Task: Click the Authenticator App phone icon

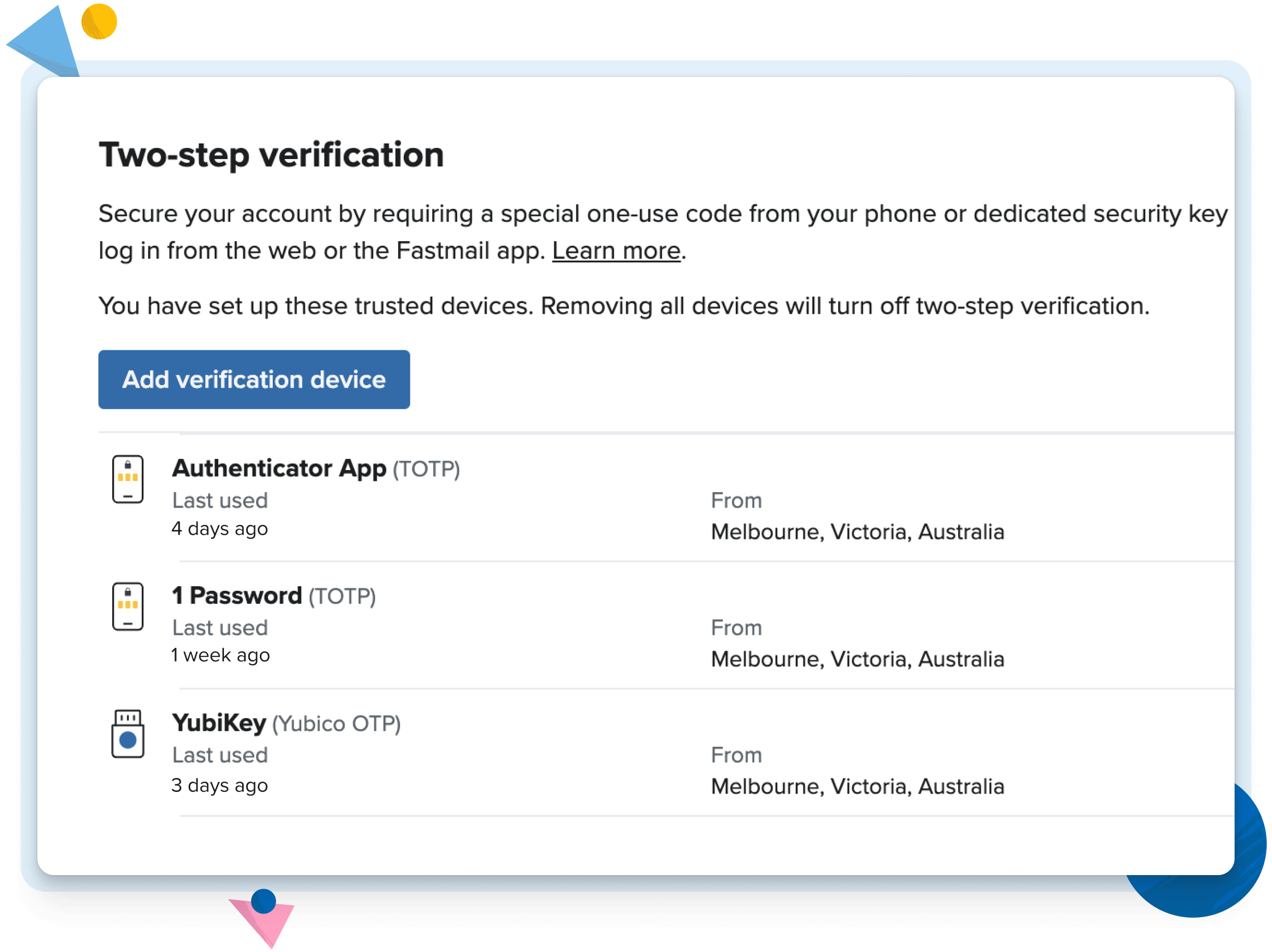Action: (128, 479)
